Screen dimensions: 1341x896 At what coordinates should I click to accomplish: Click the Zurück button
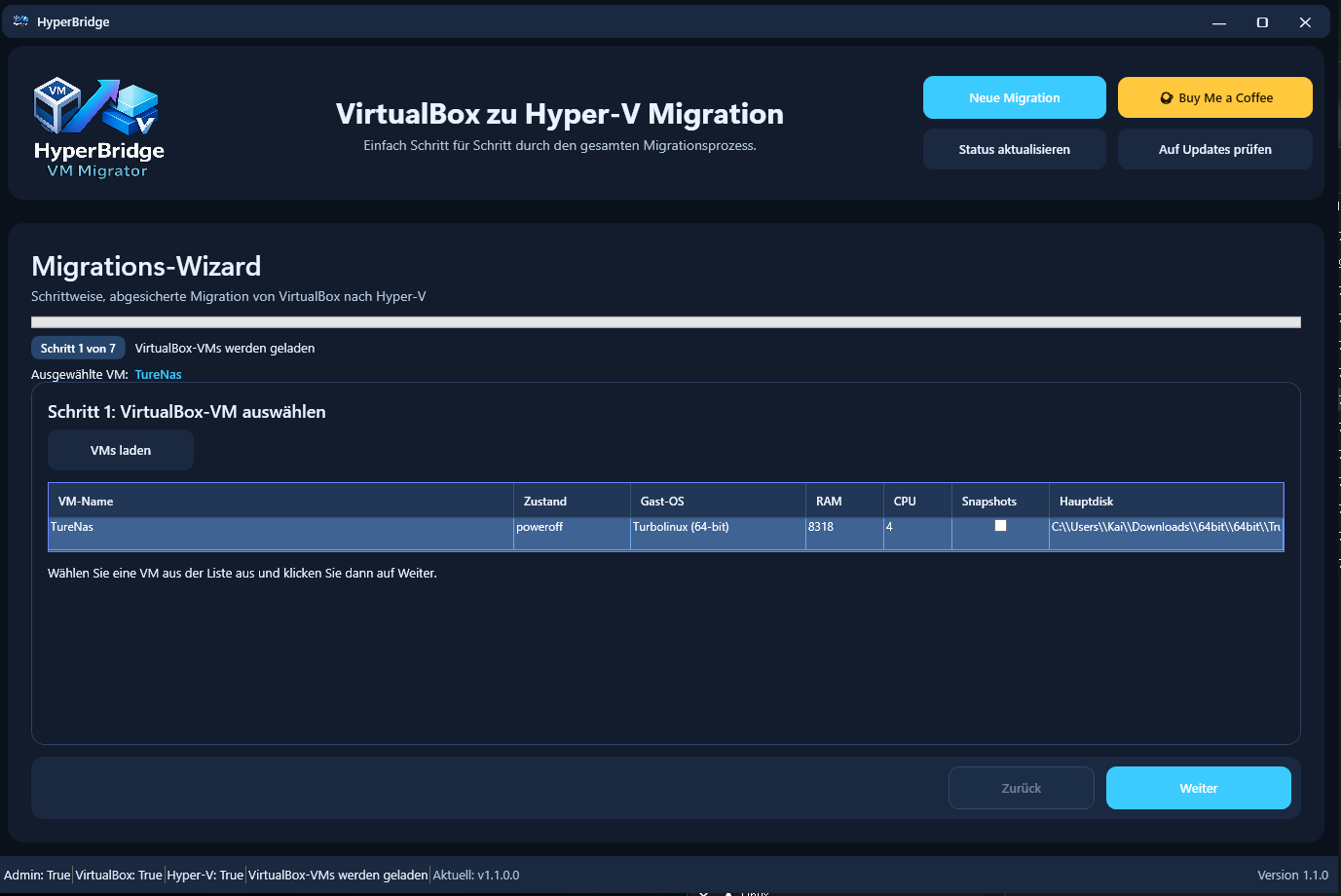coord(1021,787)
